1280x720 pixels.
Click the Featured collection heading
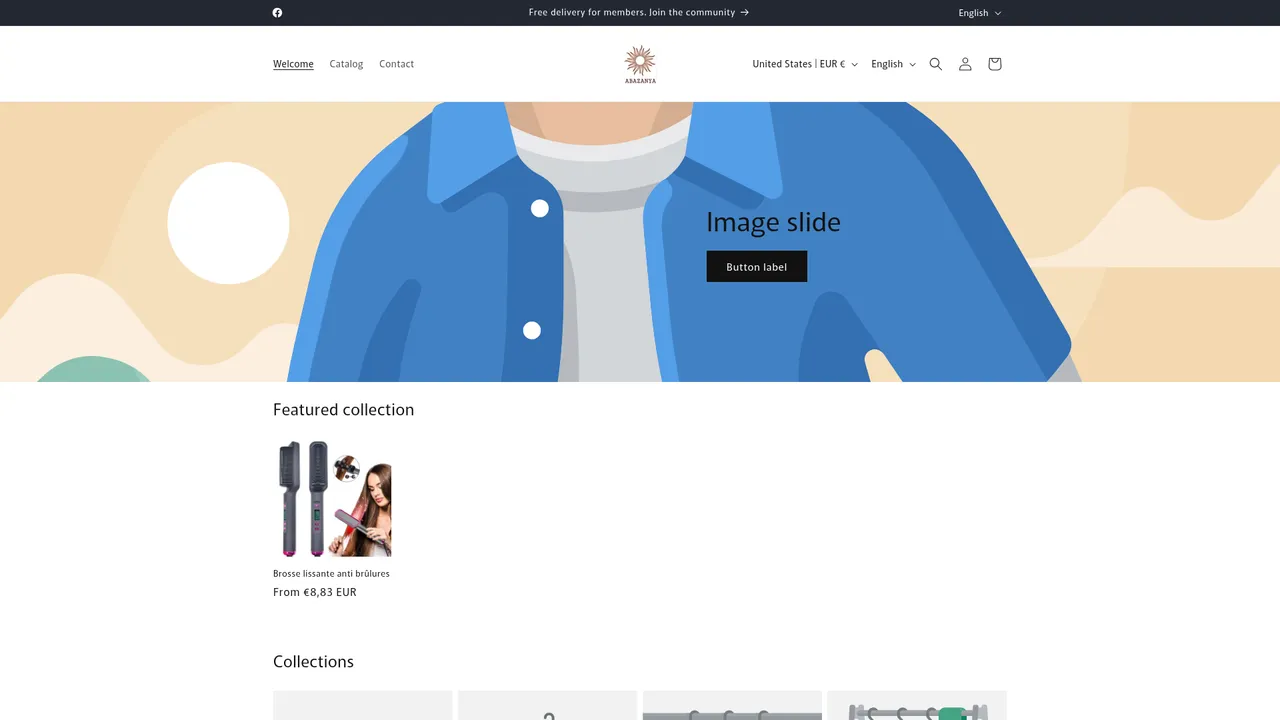(343, 410)
